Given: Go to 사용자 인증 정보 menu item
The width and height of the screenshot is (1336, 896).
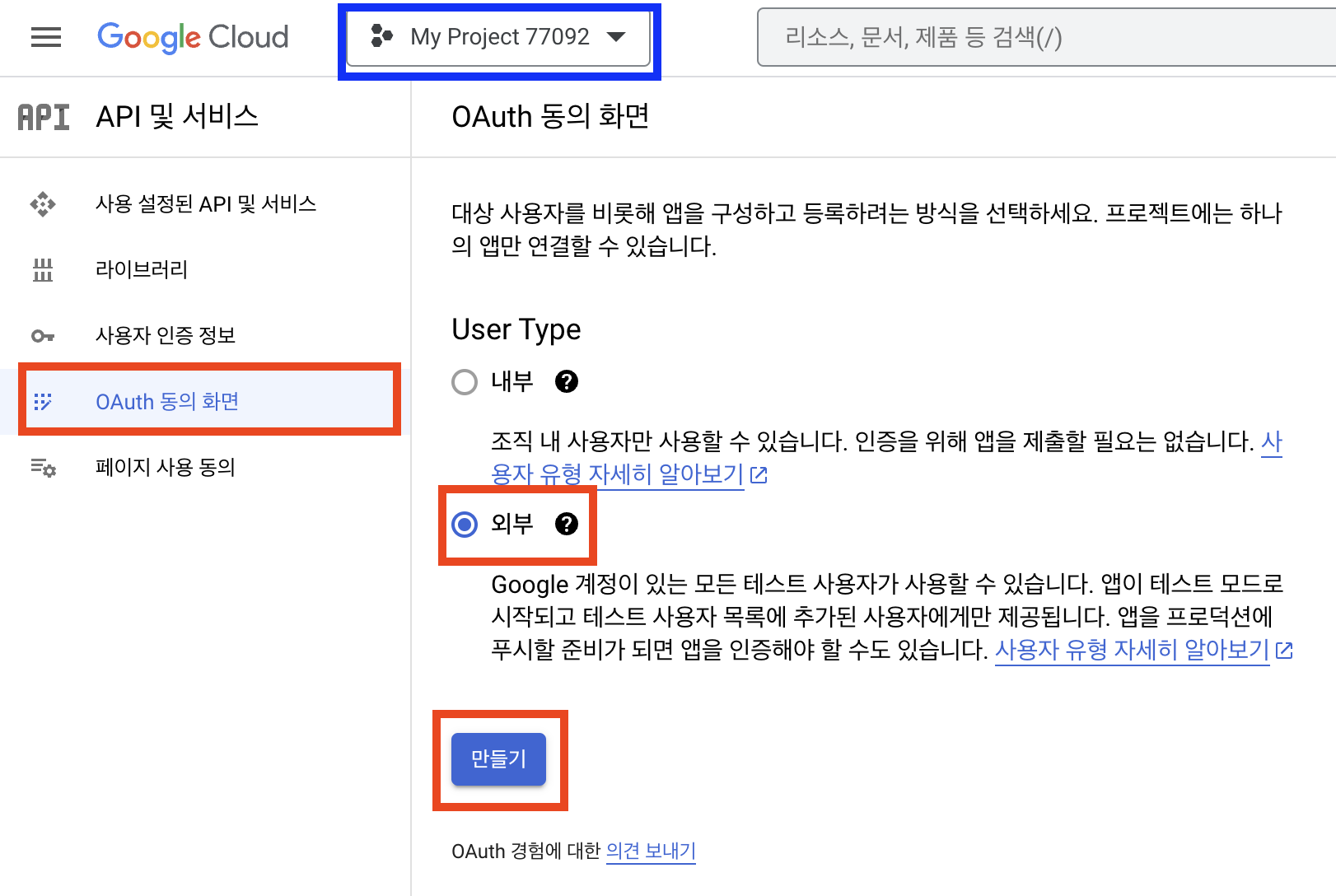Looking at the screenshot, I should [166, 335].
